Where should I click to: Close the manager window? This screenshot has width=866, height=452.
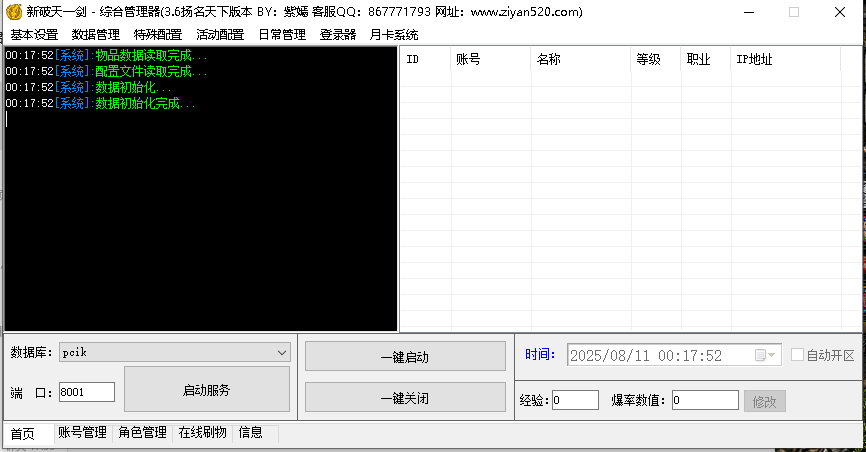pos(839,12)
